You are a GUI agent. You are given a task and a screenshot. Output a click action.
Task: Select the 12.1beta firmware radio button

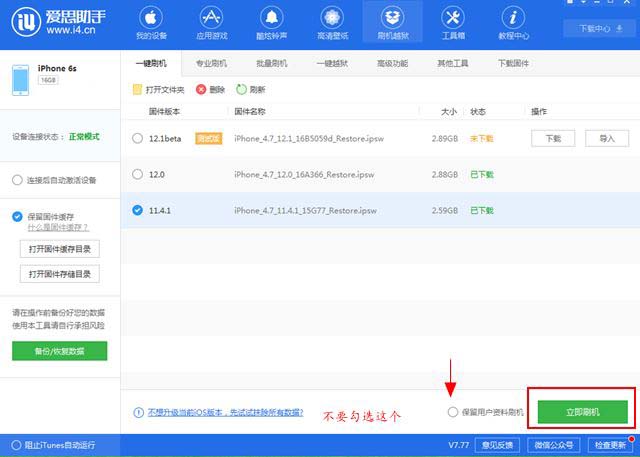[138, 138]
